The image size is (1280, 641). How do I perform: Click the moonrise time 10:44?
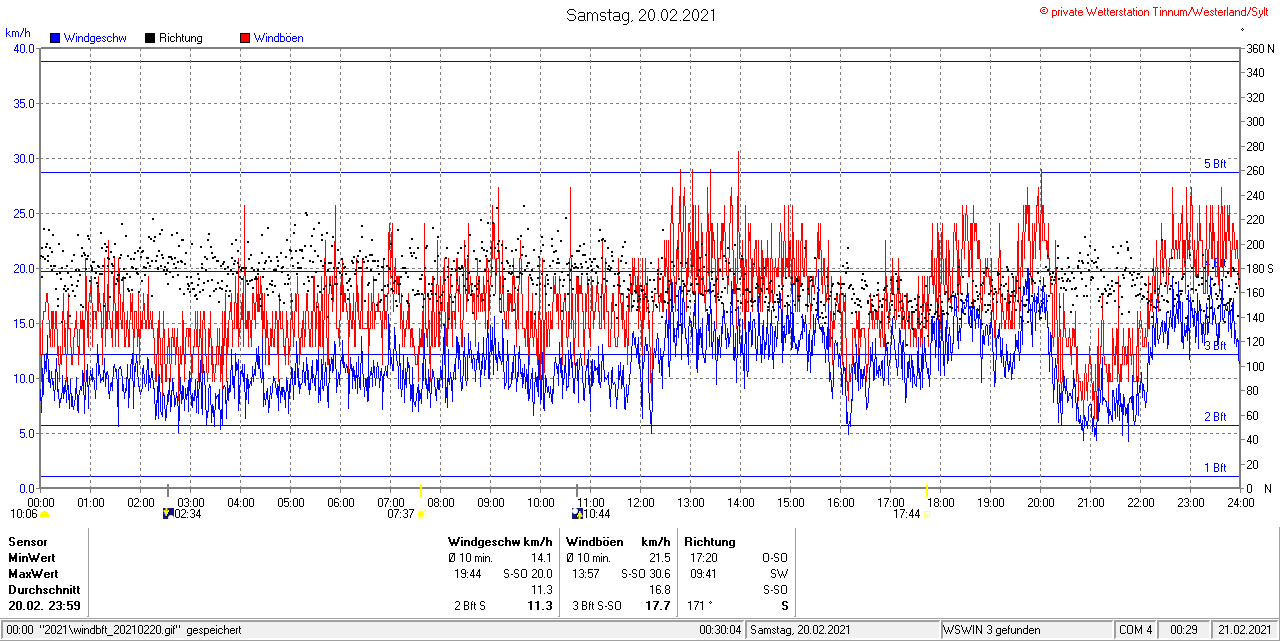(x=597, y=514)
